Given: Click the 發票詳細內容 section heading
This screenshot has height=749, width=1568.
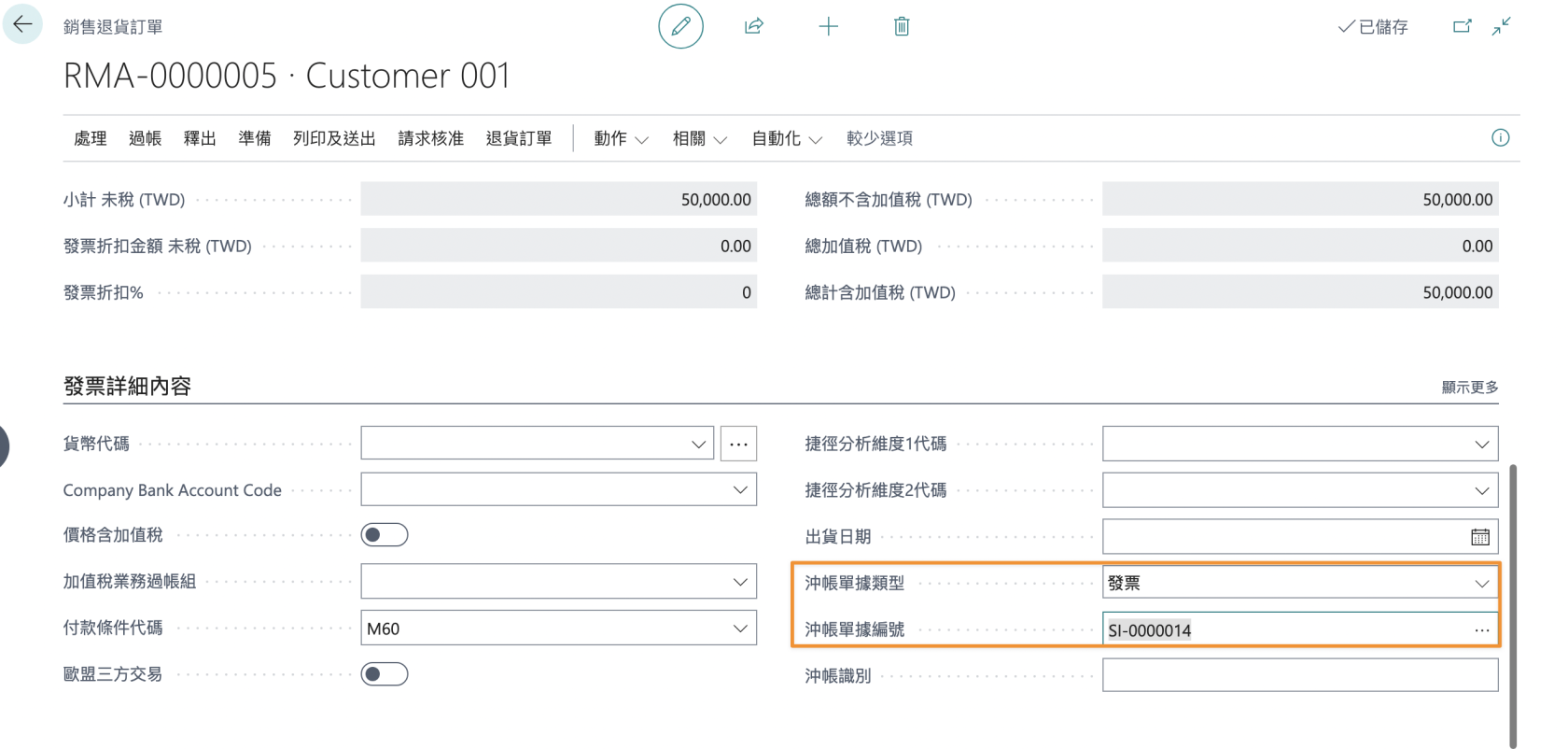Looking at the screenshot, I should pyautogui.click(x=127, y=386).
